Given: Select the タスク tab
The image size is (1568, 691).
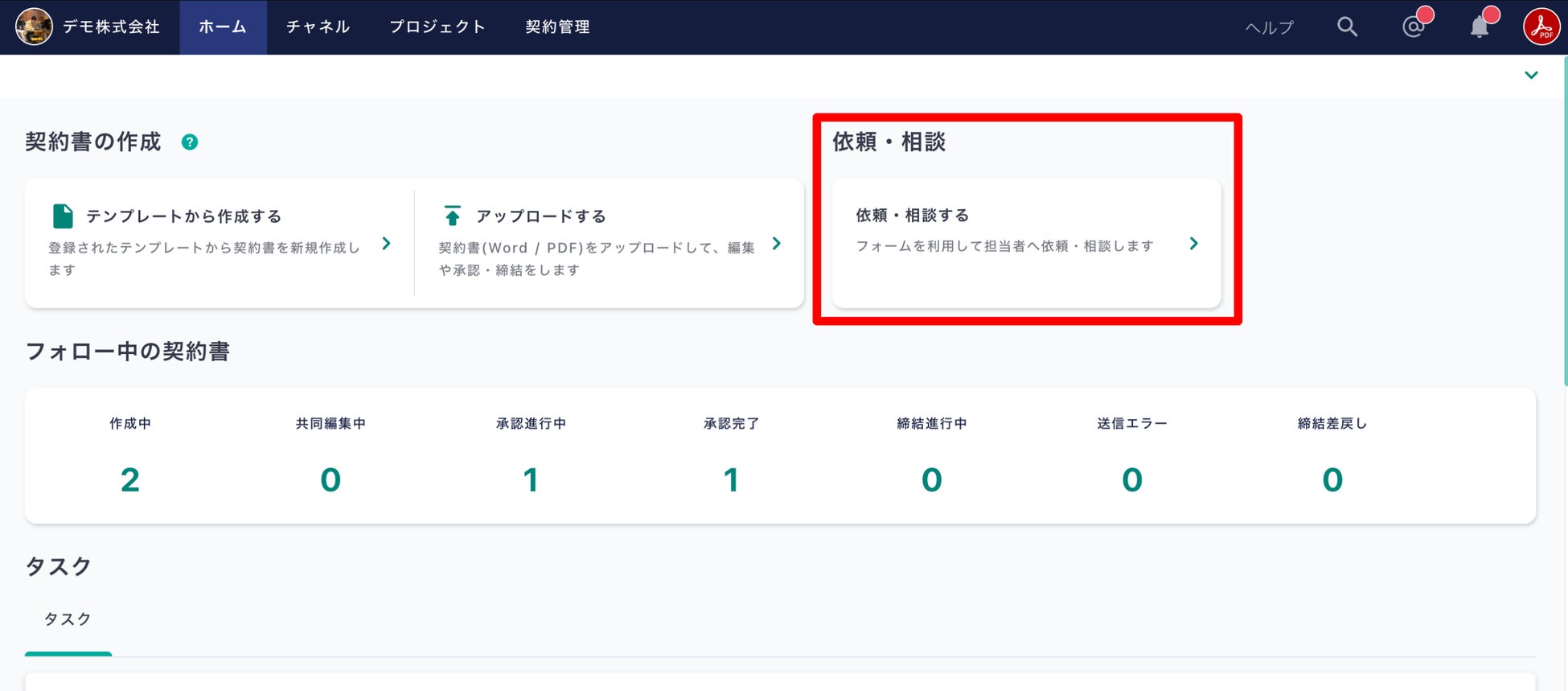Looking at the screenshot, I should 68,619.
